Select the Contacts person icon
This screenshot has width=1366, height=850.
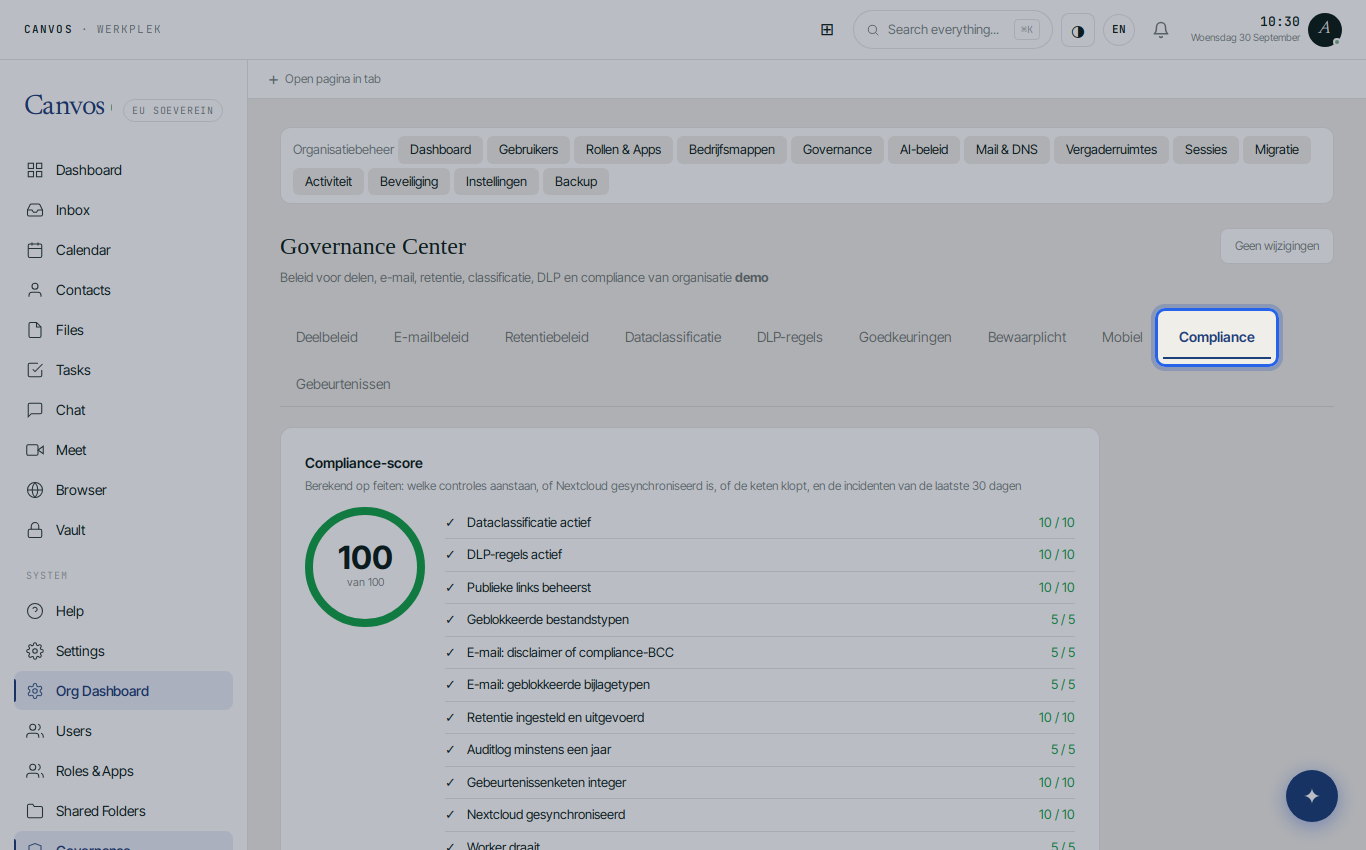click(35, 290)
